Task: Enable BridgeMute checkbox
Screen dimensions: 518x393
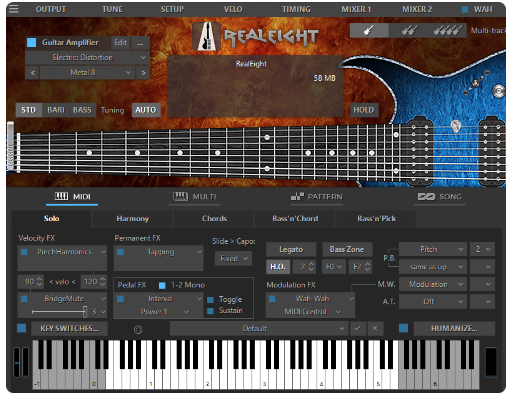Action: click(24, 299)
